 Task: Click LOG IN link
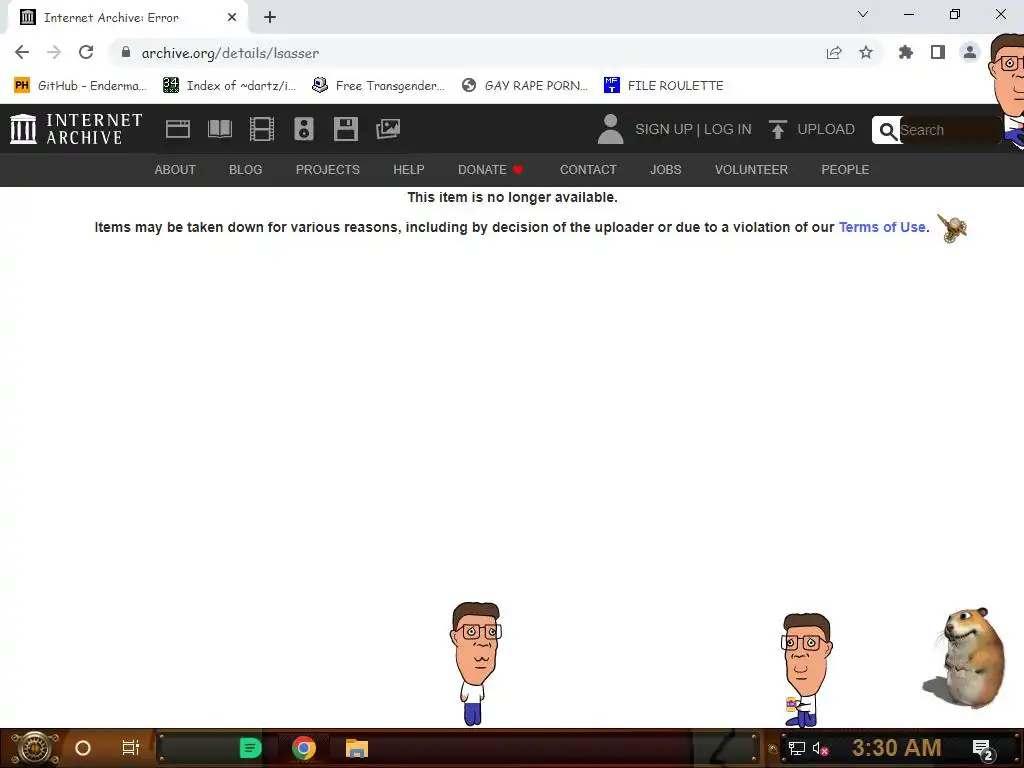728,129
